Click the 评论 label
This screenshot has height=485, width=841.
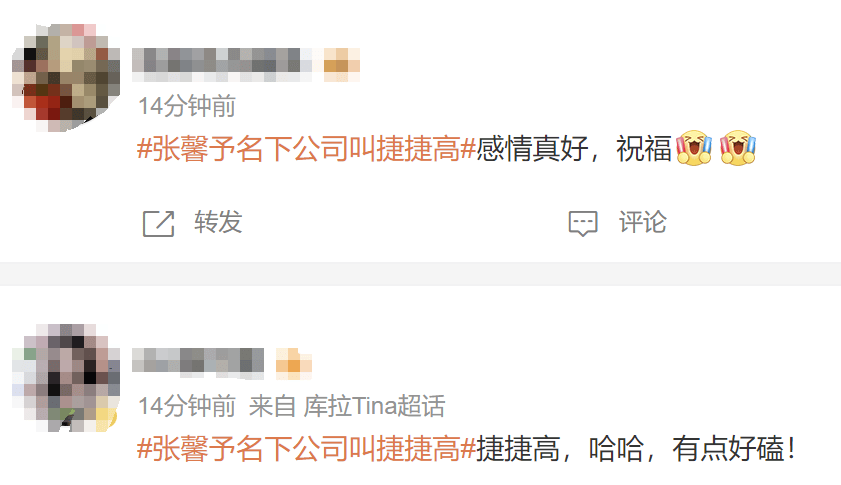coord(643,222)
